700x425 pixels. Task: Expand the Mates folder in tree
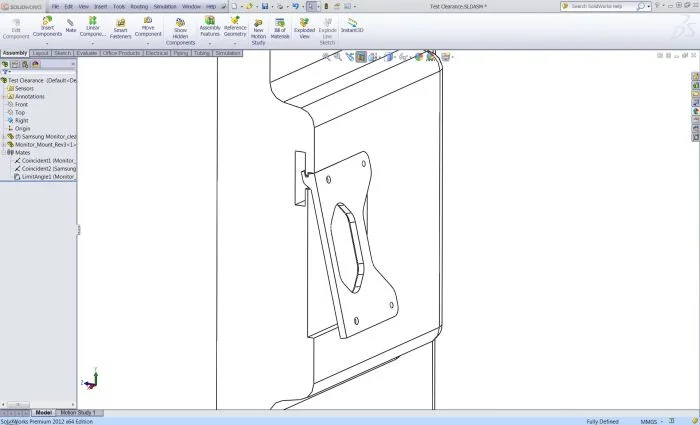pos(4,152)
